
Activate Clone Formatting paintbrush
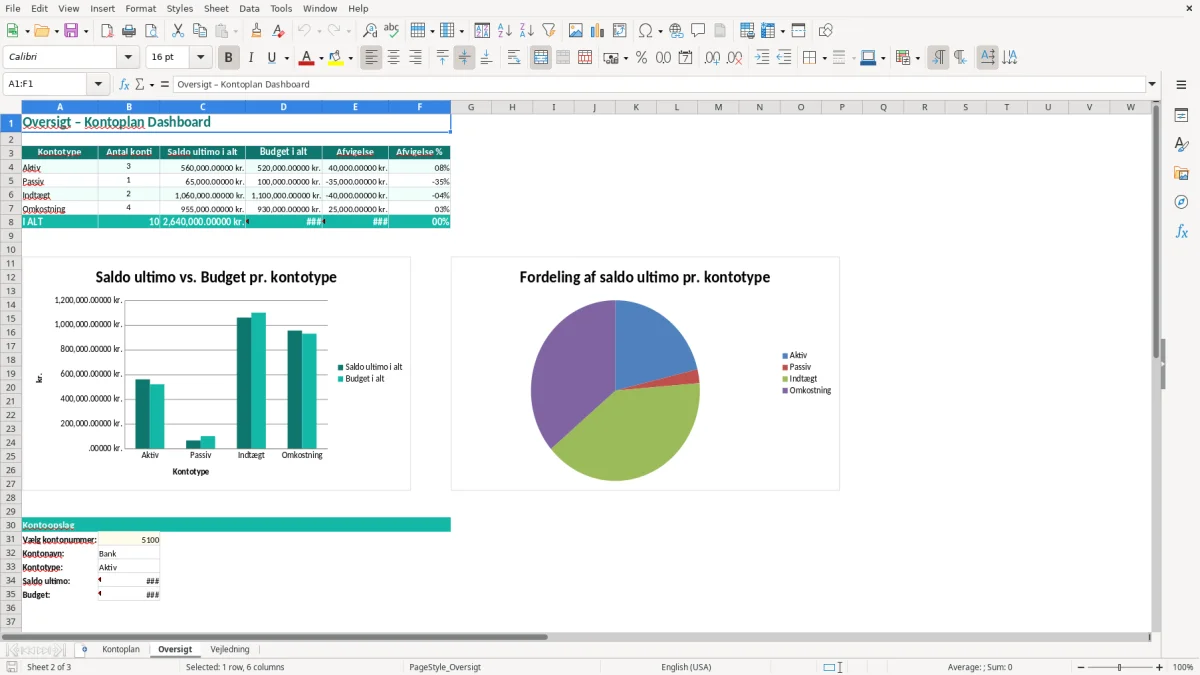[x=256, y=31]
